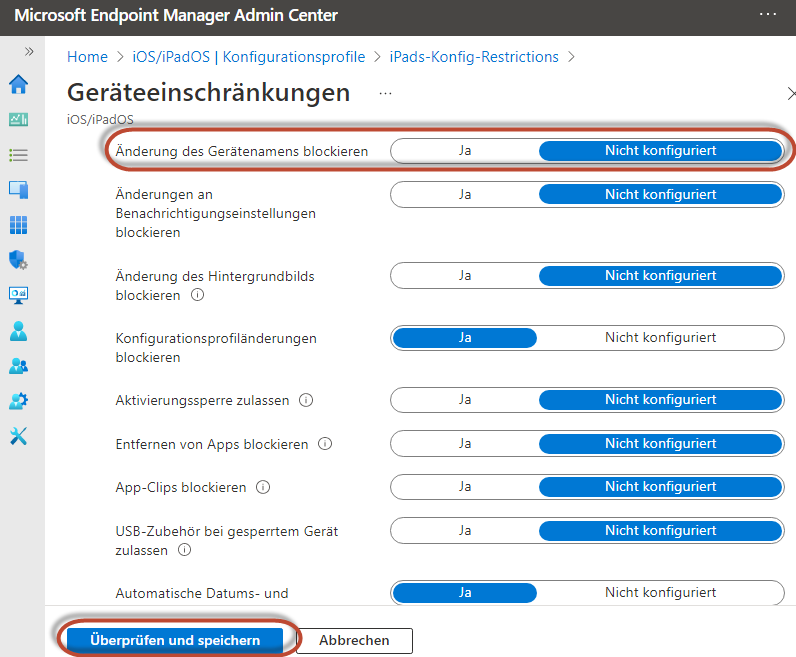Open the Dashboard chart icon in sidebar

[18, 119]
